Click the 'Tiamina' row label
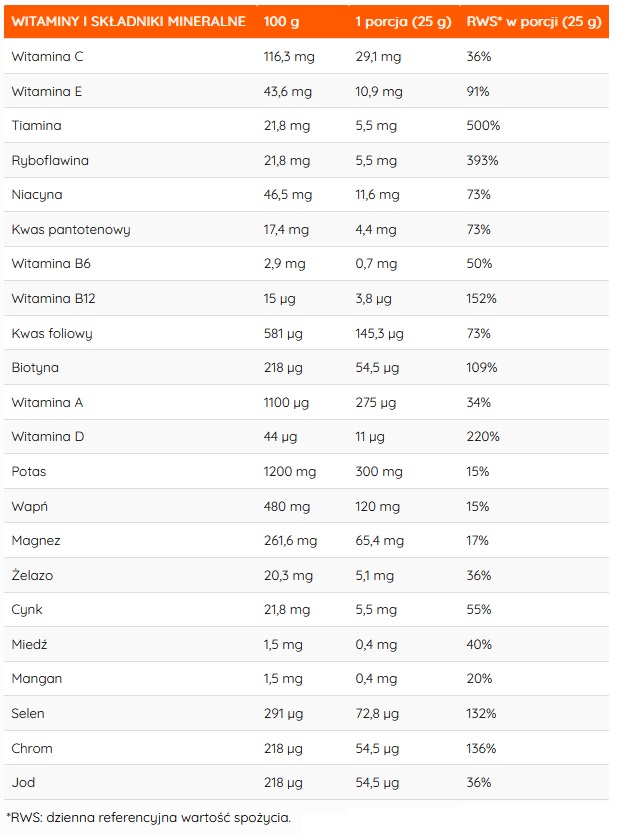 pos(36,126)
